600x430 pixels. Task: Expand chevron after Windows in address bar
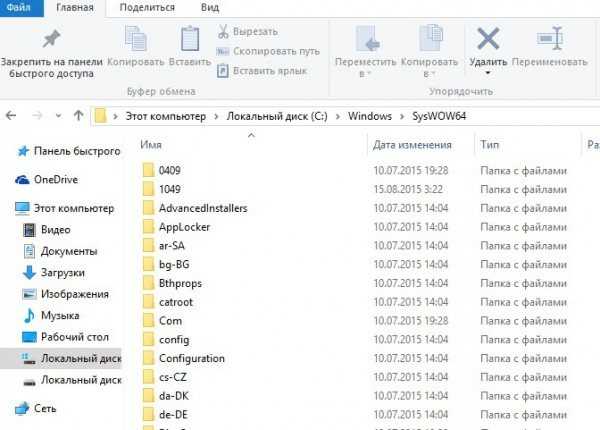tap(402, 116)
